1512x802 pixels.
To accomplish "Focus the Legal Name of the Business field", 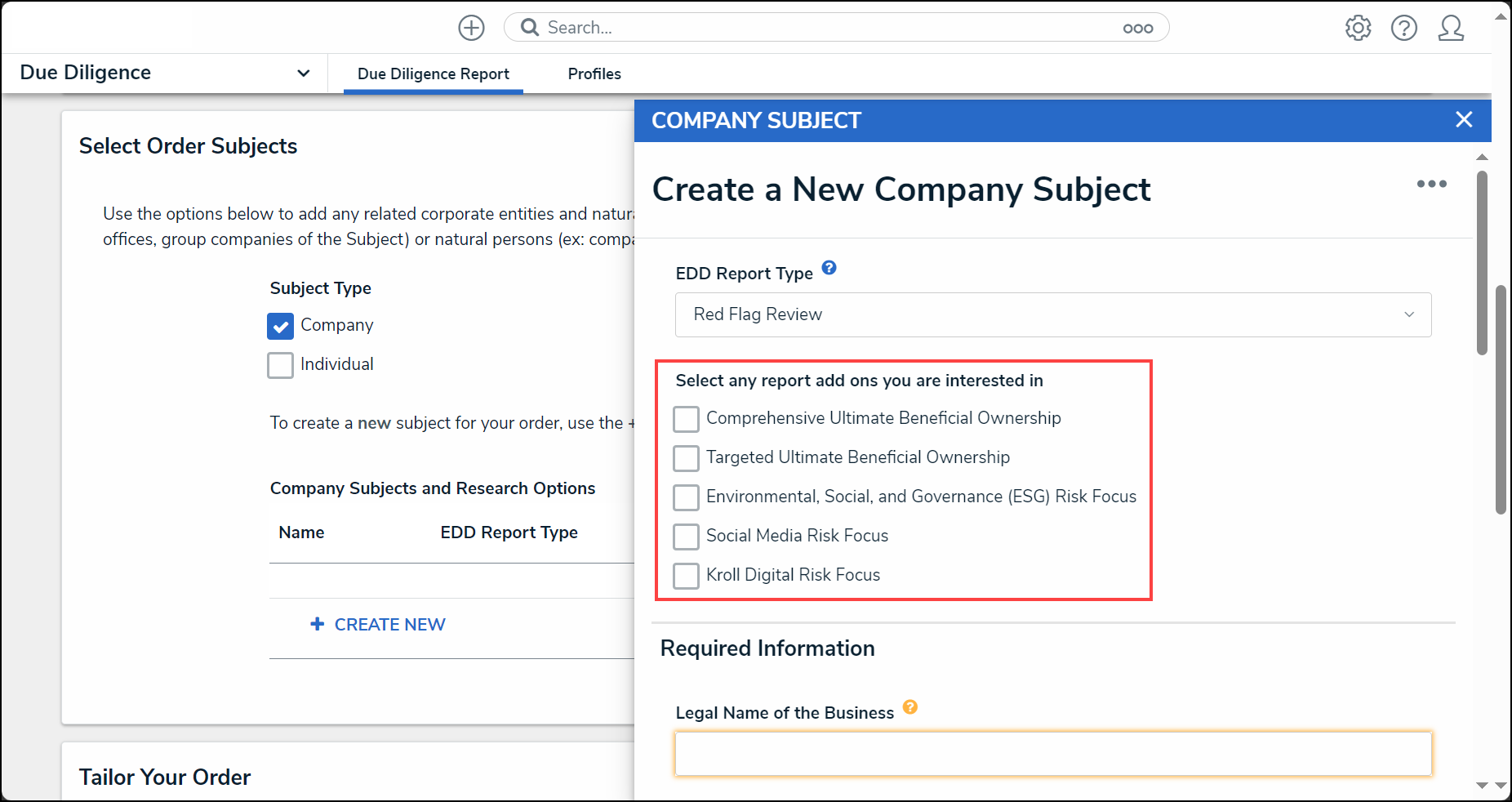I will coord(1053,754).
